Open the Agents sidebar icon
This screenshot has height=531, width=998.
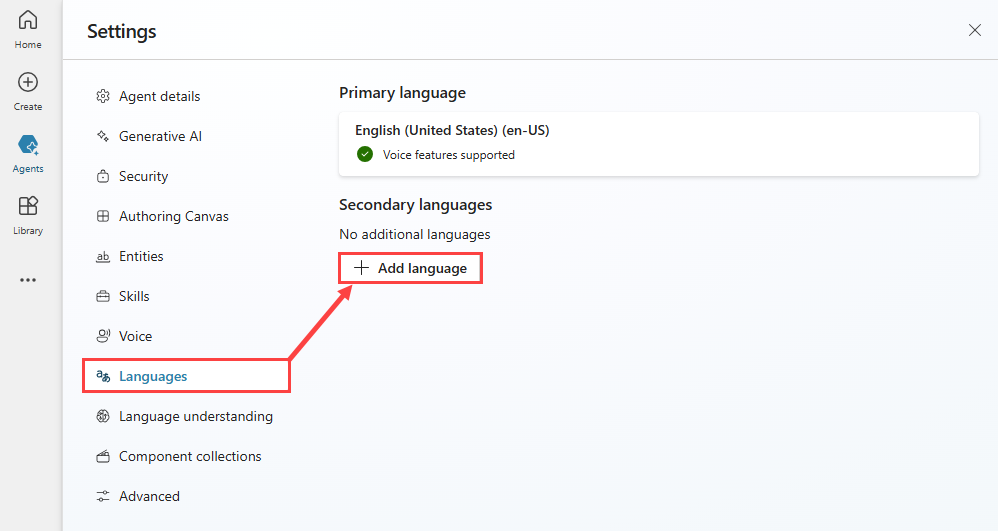pyautogui.click(x=28, y=145)
